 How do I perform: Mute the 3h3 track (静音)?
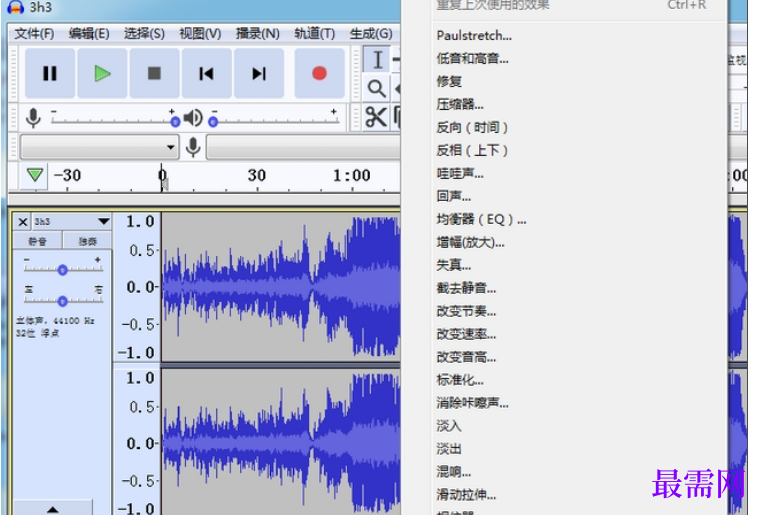(x=37, y=241)
